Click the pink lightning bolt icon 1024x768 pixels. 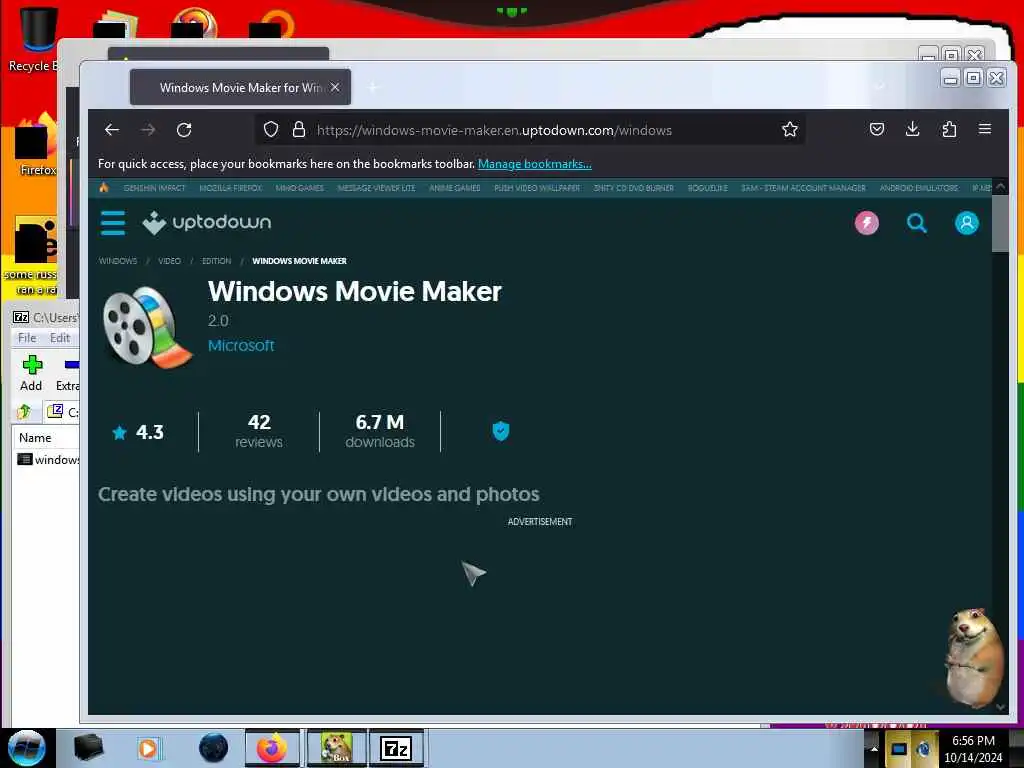(867, 223)
